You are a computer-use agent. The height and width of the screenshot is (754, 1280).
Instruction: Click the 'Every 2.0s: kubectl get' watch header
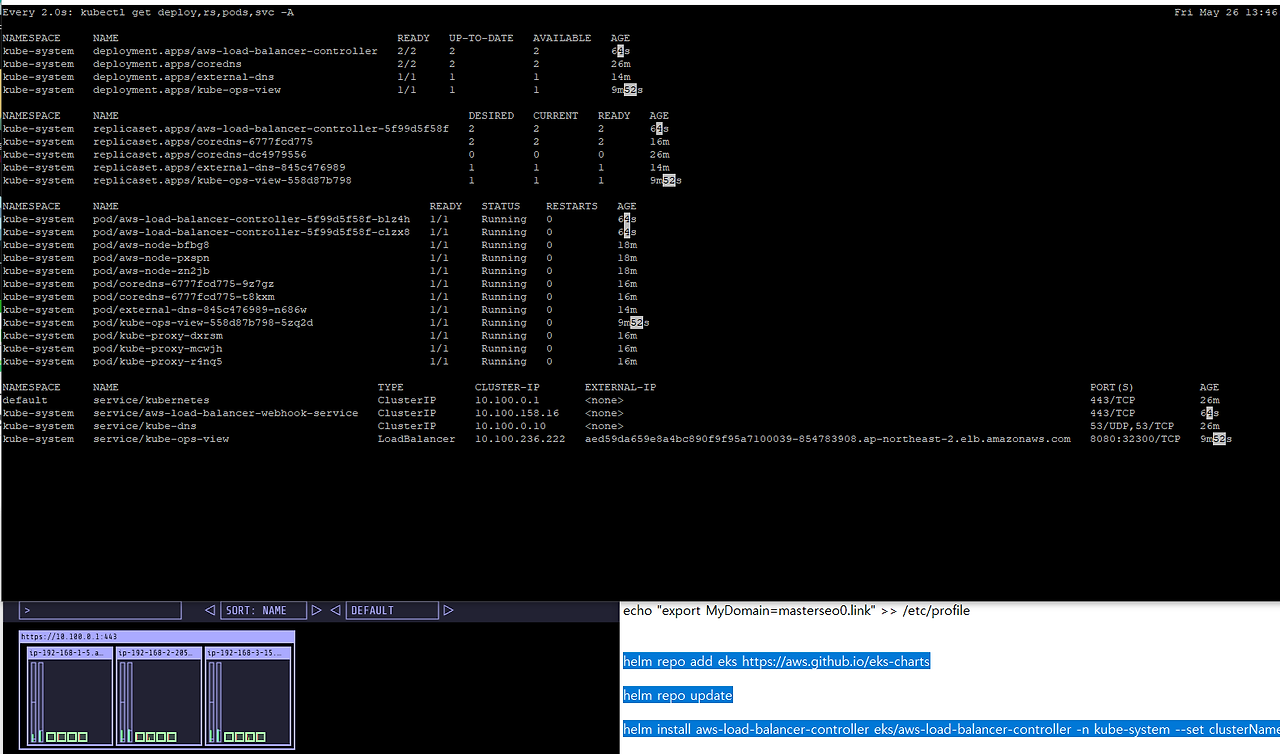[x=148, y=12]
